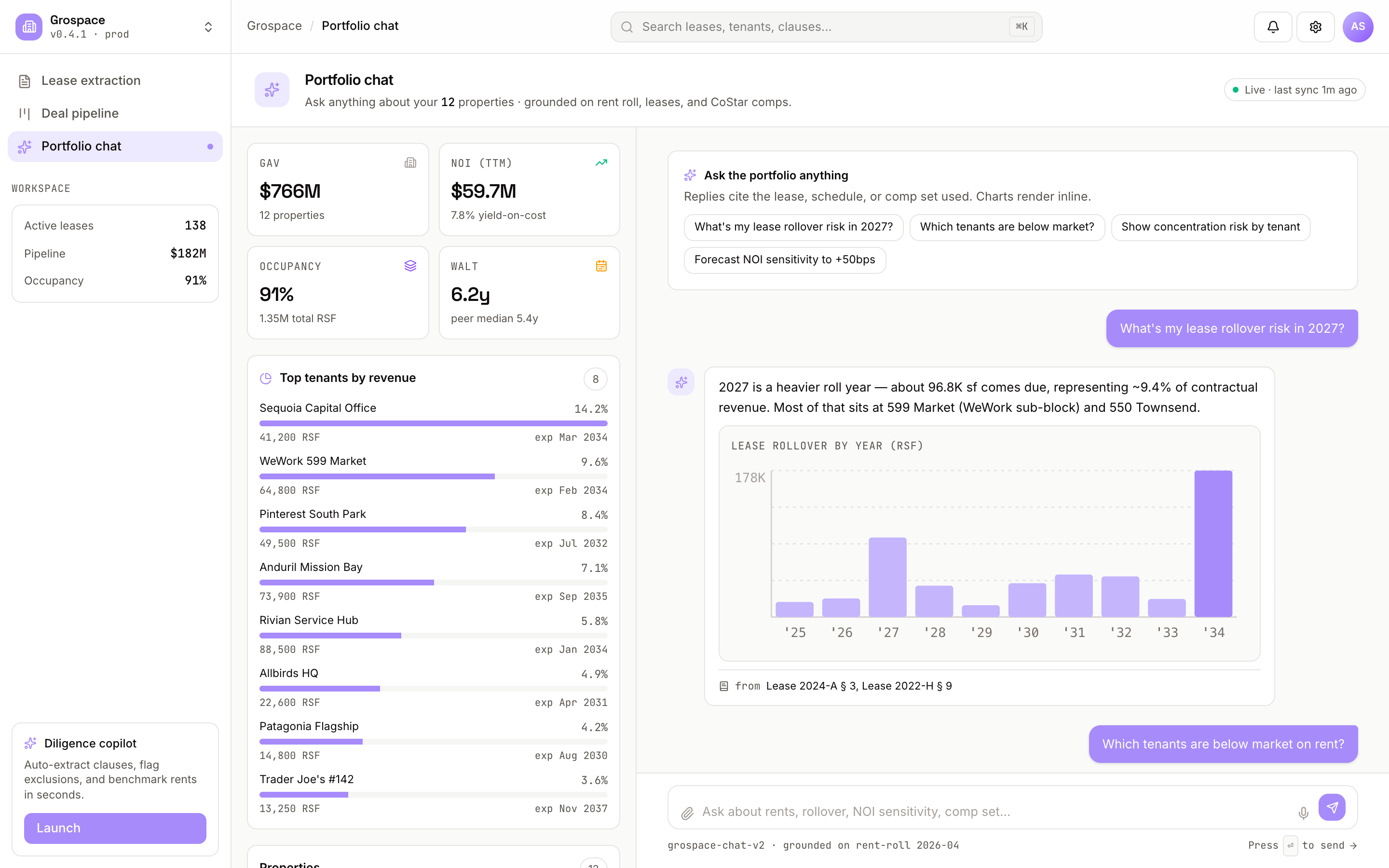
Task: Click user message 'Which tenants are below market on rent?'
Action: pos(1223,744)
